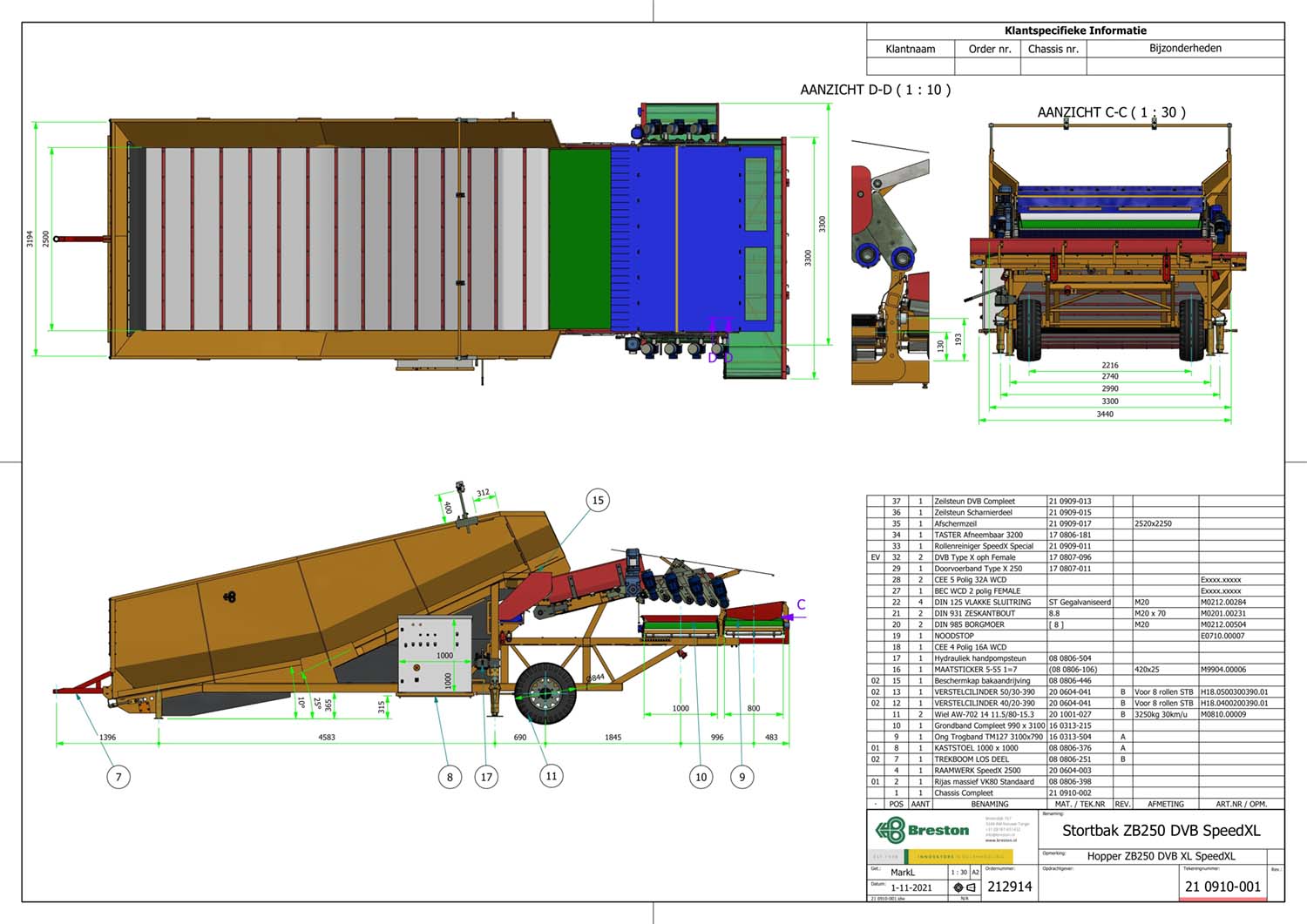
Task: Click the purple section marker C
Action: [801, 605]
